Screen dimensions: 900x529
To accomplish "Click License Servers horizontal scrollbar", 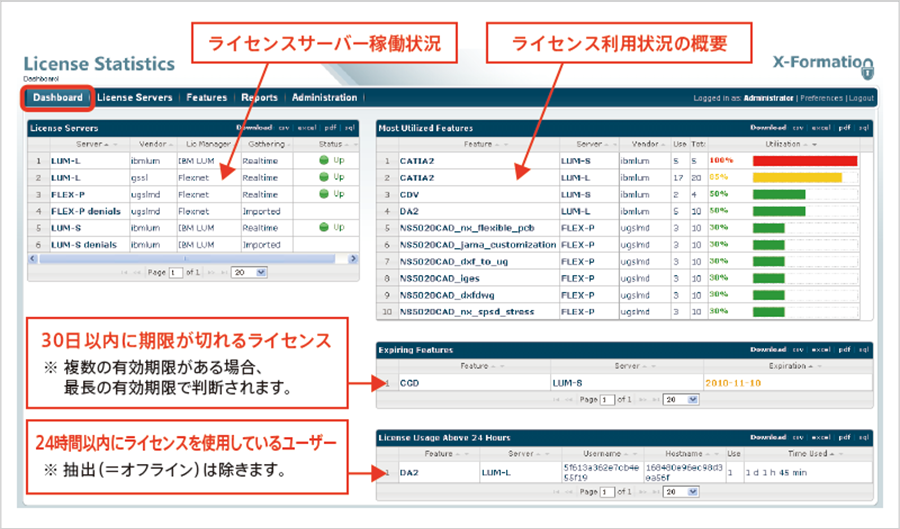I will click(x=187, y=259).
